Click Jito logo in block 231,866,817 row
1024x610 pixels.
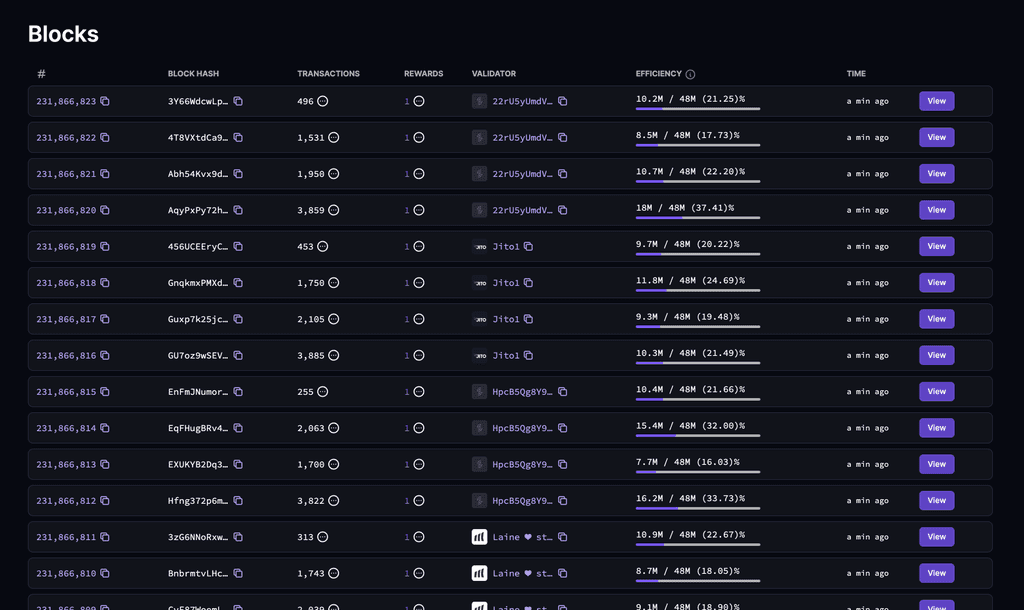(479, 319)
